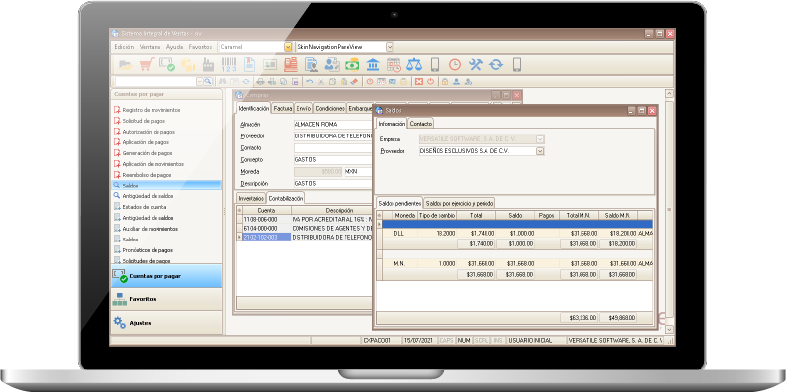Click the red power exit icon
The width and height of the screenshot is (786, 392).
430,81
